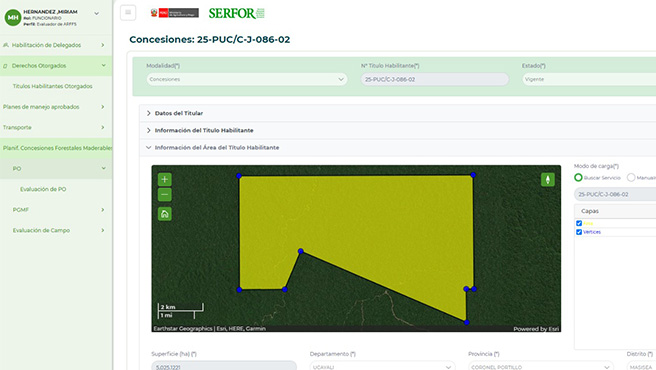The height and width of the screenshot is (370, 656).
Task: Click the Superficie (ha) field
Action: (224, 366)
